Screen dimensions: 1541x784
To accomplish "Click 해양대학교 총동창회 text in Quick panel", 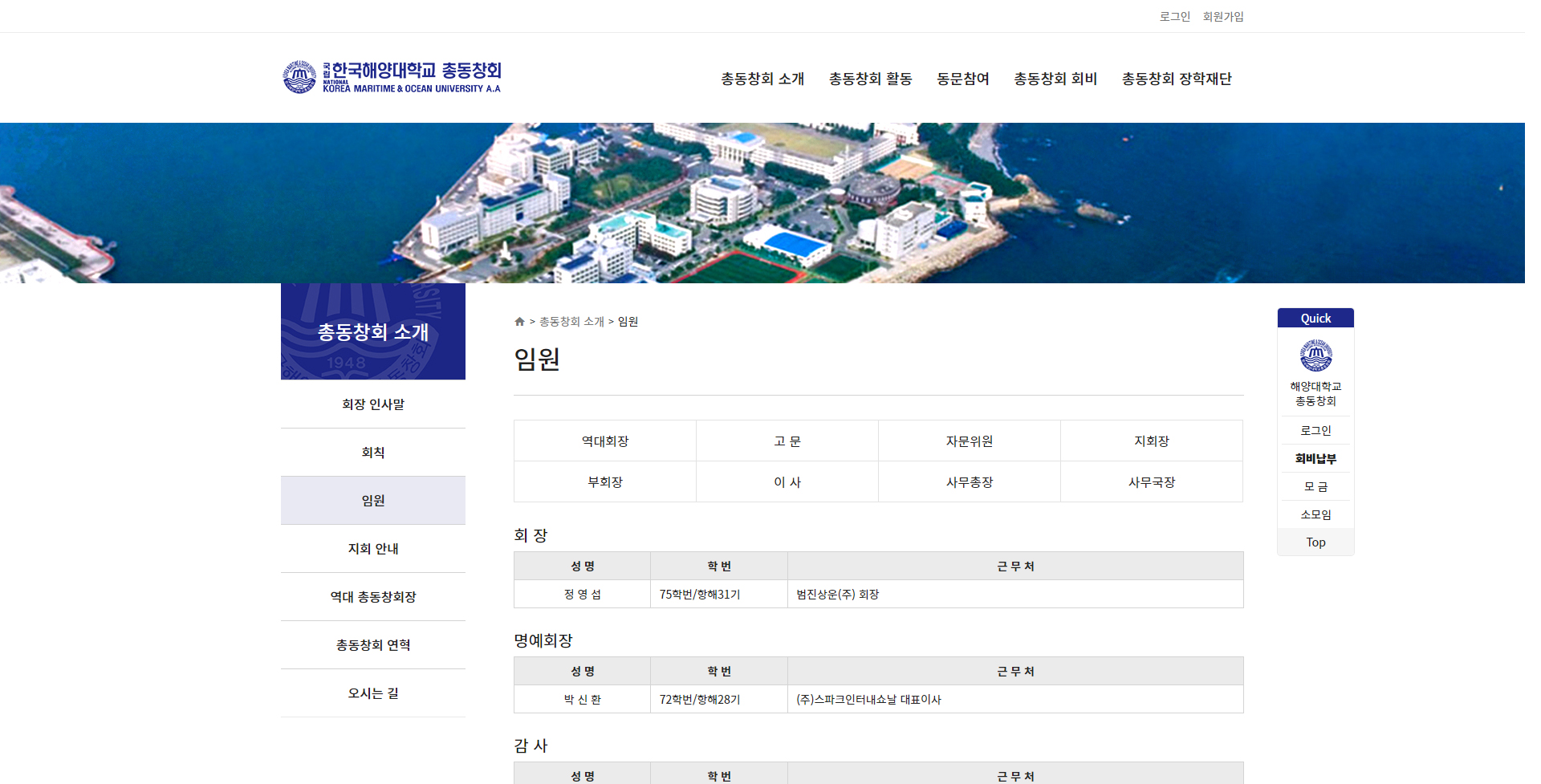I will click(1315, 393).
